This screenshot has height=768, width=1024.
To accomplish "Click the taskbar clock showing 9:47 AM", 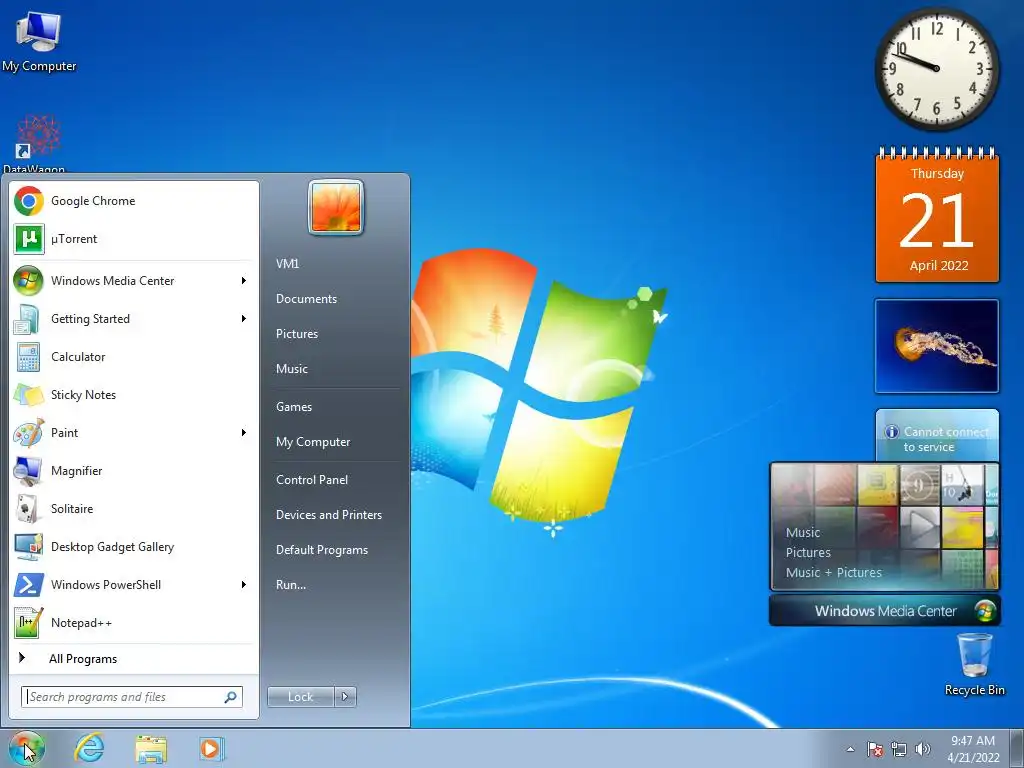I will pyautogui.click(x=973, y=749).
